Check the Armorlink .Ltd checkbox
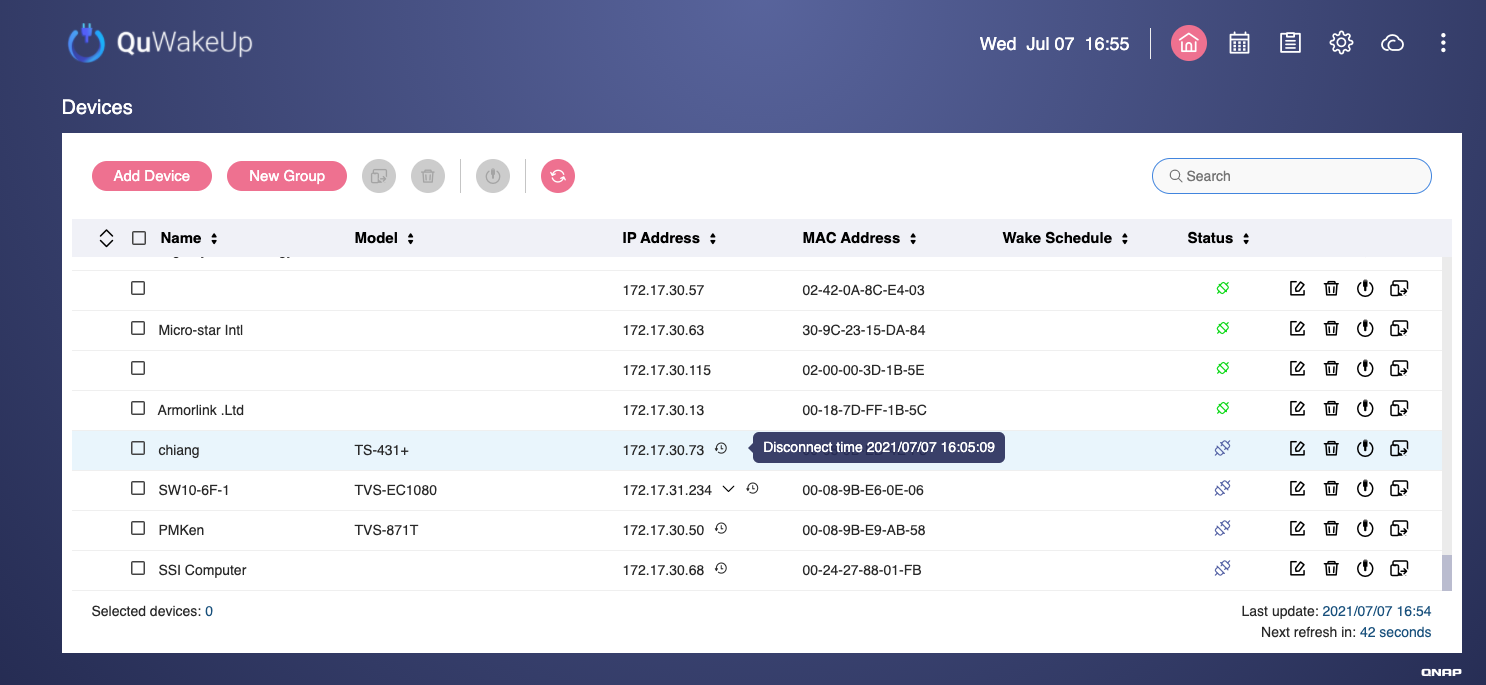This screenshot has height=685, width=1486. click(138, 409)
